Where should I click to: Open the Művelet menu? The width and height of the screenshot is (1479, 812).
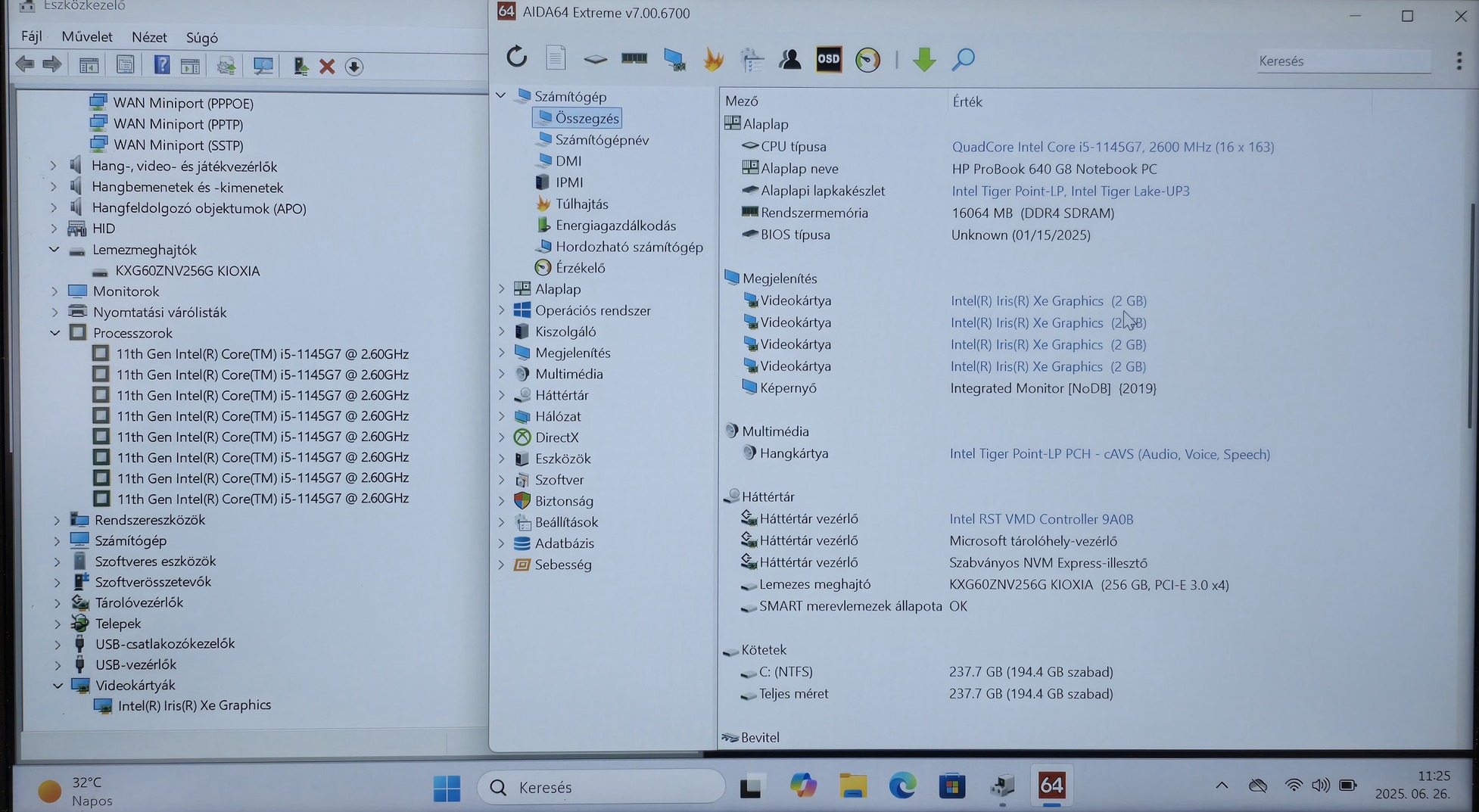click(x=87, y=36)
